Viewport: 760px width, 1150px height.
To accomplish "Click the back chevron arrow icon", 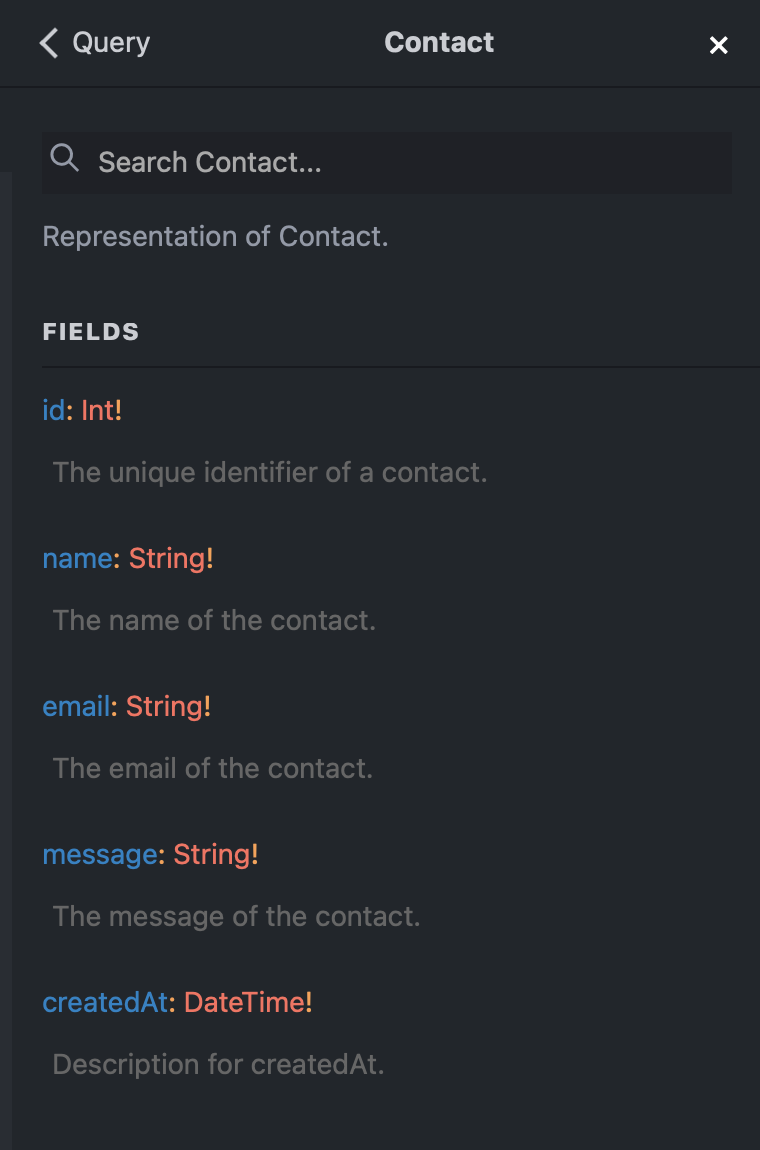I will [48, 43].
